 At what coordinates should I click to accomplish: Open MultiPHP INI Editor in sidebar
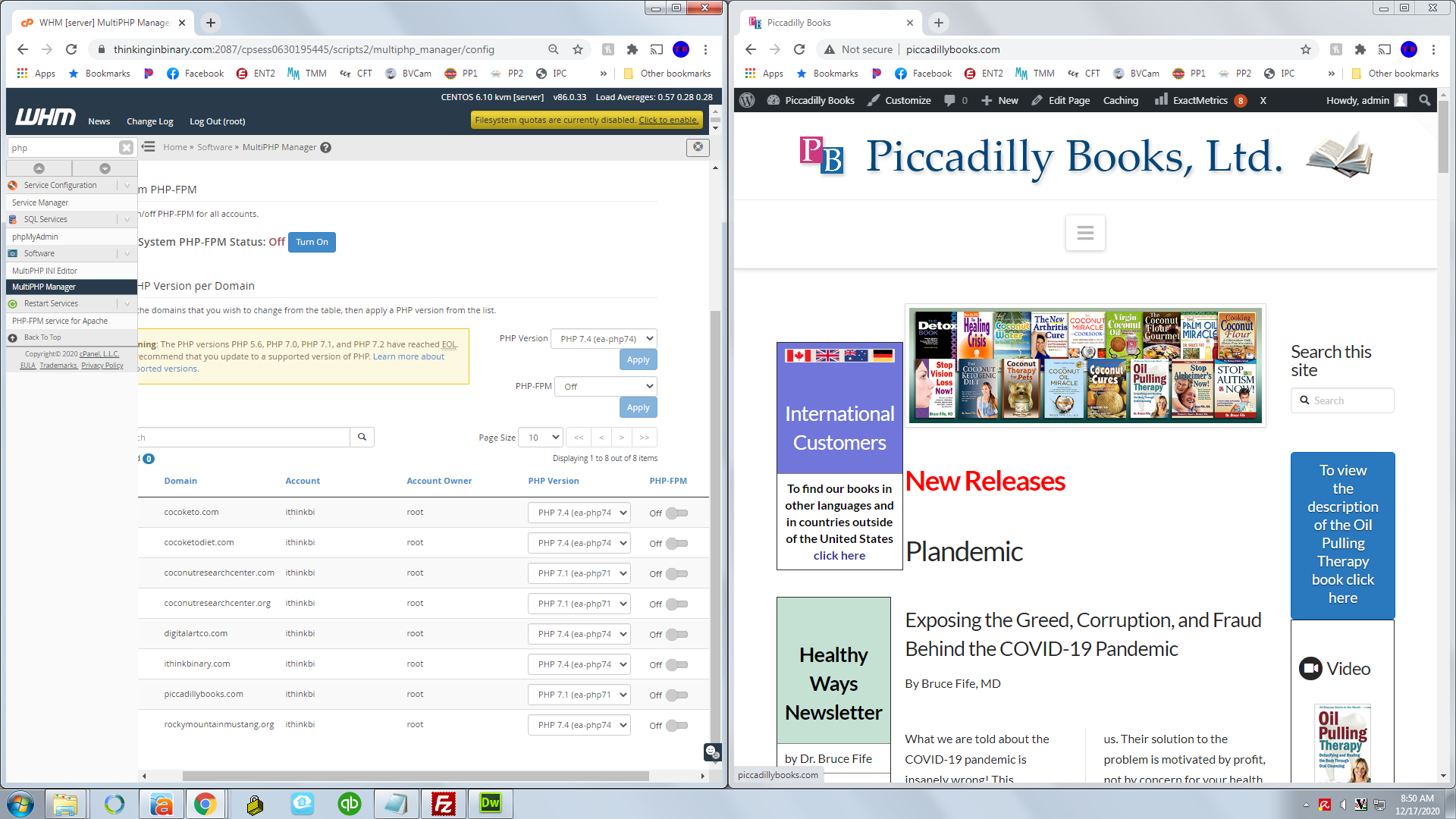pyautogui.click(x=45, y=271)
